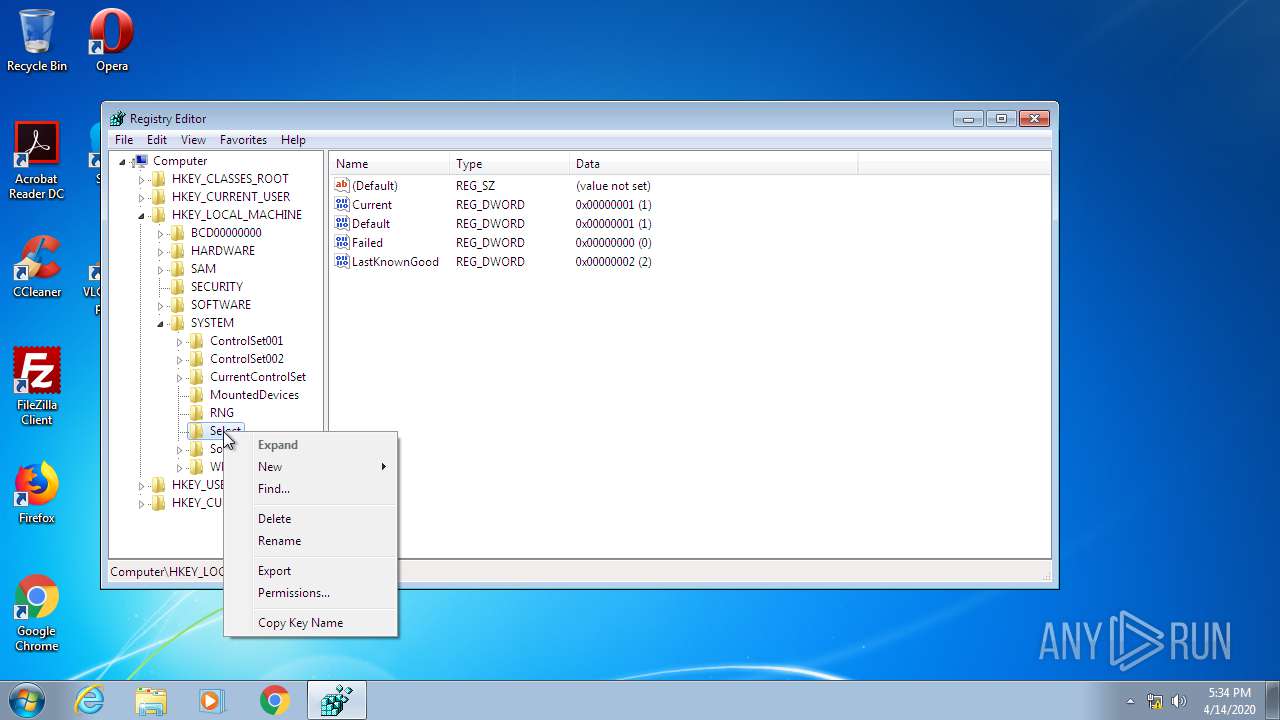Image resolution: width=1280 pixels, height=720 pixels.
Task: Select the LastKnownGood value icon
Action: pos(342,262)
